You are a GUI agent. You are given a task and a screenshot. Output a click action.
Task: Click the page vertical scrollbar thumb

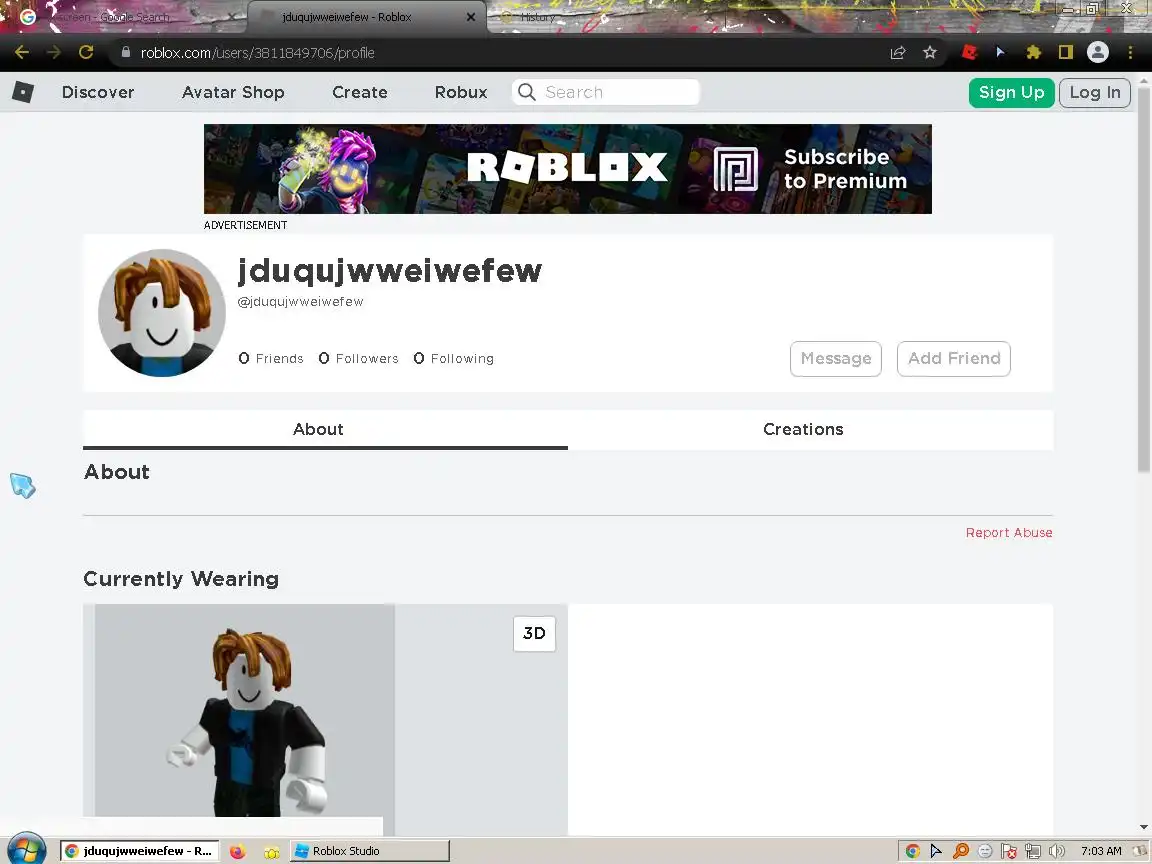tap(1144, 278)
